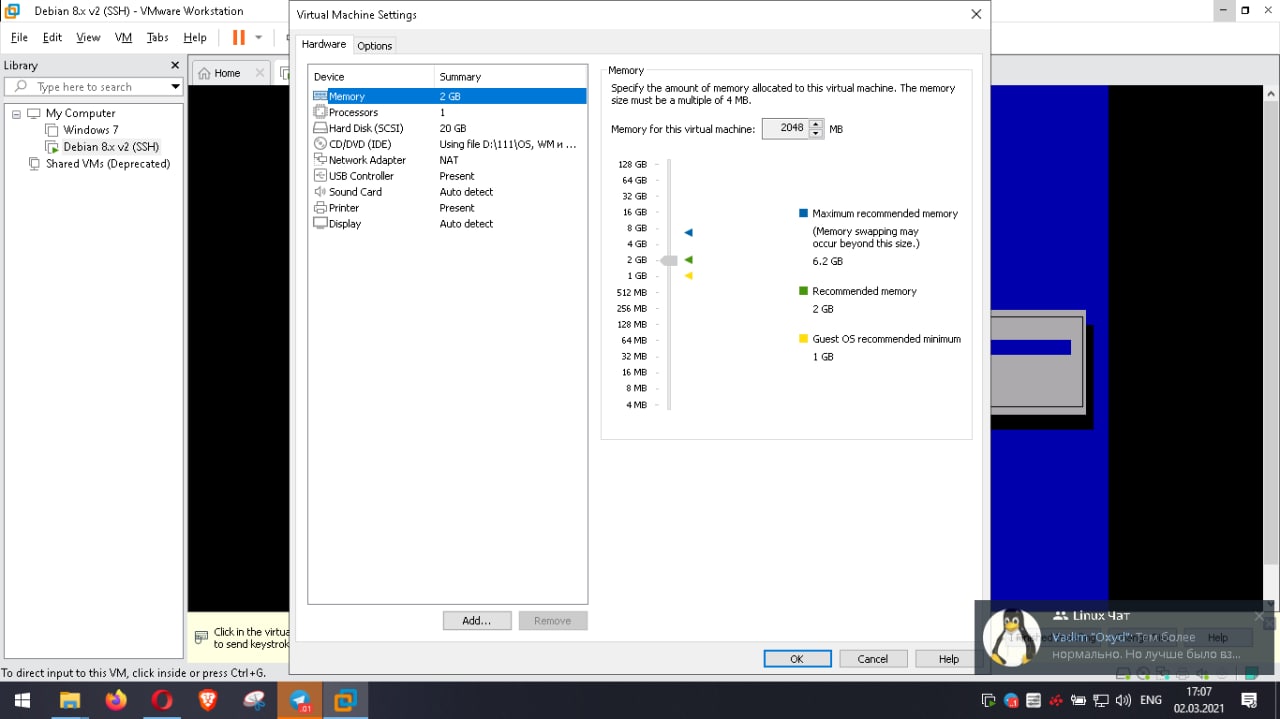Click the memory slider thumb at 2 GB
This screenshot has height=719, width=1280.
pyautogui.click(x=669, y=260)
